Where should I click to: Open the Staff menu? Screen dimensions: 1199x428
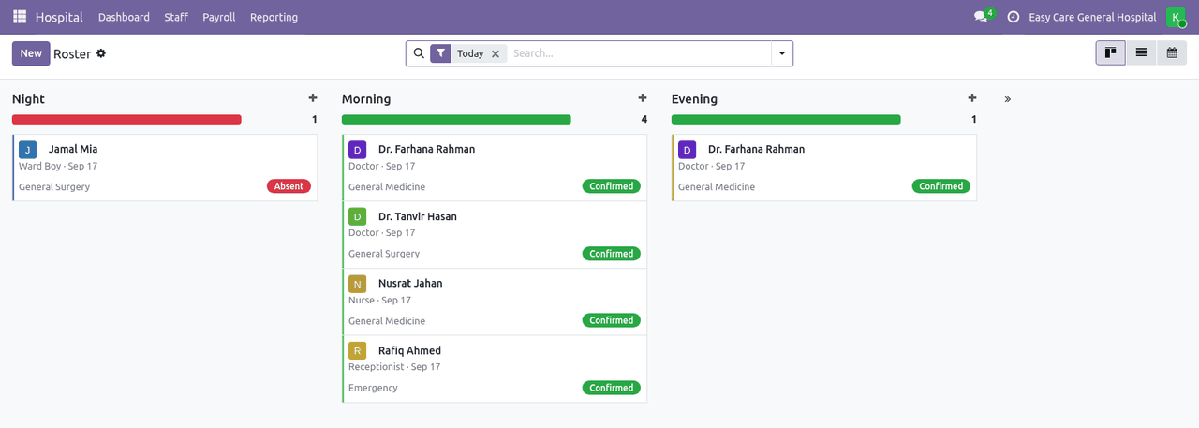click(176, 17)
